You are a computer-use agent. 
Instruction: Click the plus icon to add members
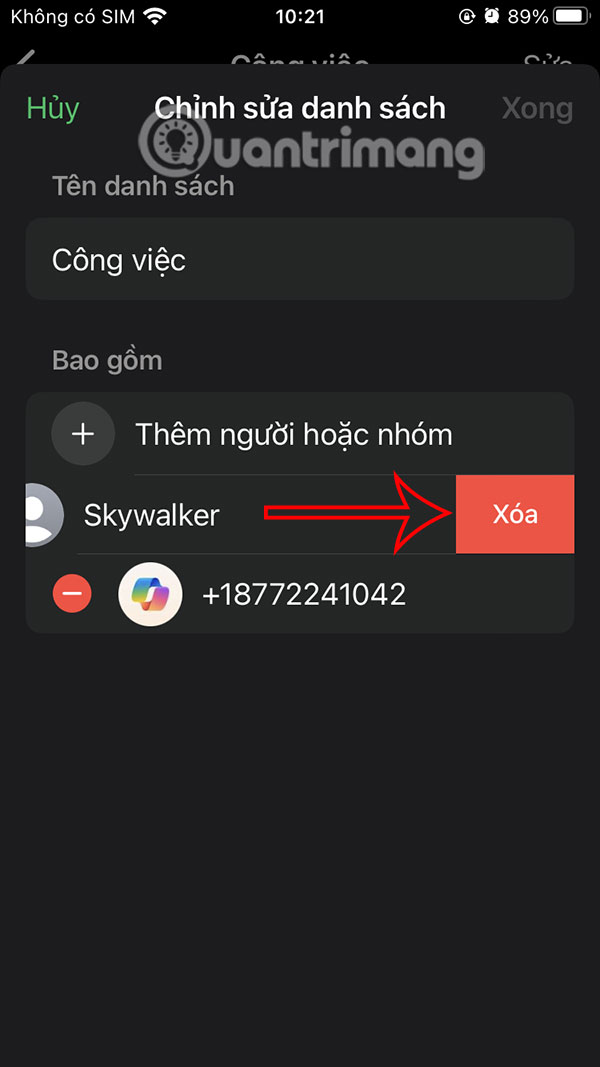pos(83,433)
